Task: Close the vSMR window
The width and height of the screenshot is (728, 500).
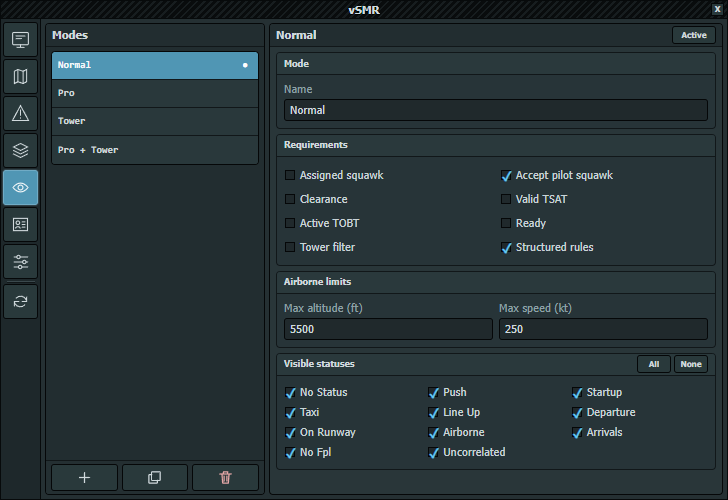Action: pyautogui.click(x=717, y=9)
